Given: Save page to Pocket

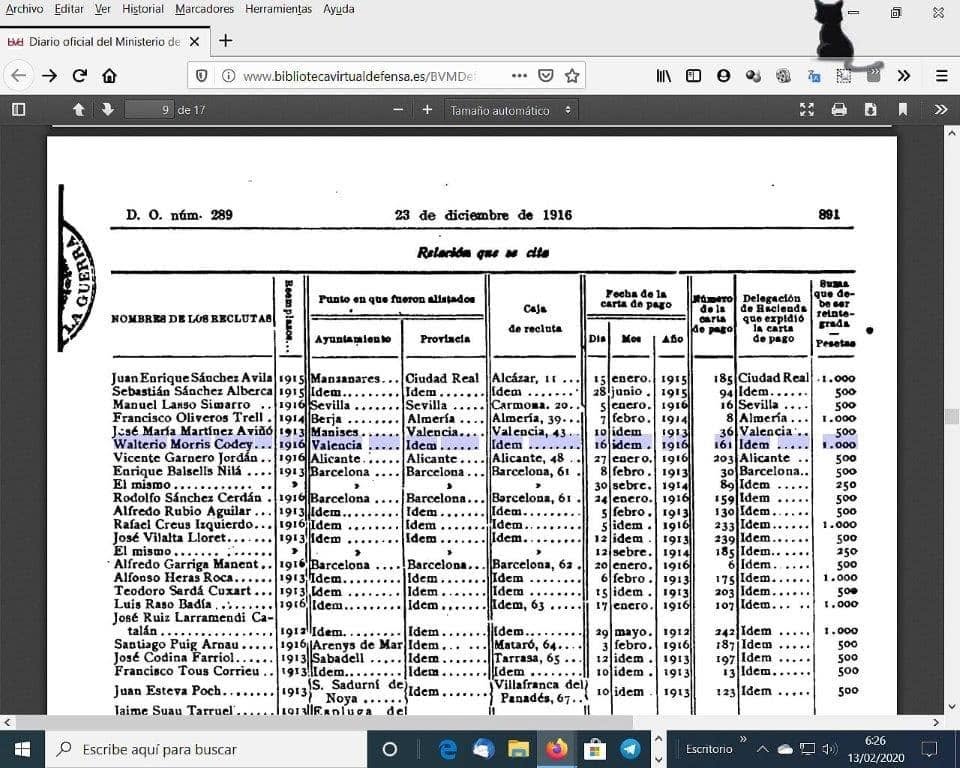Looking at the screenshot, I should tap(546, 76).
